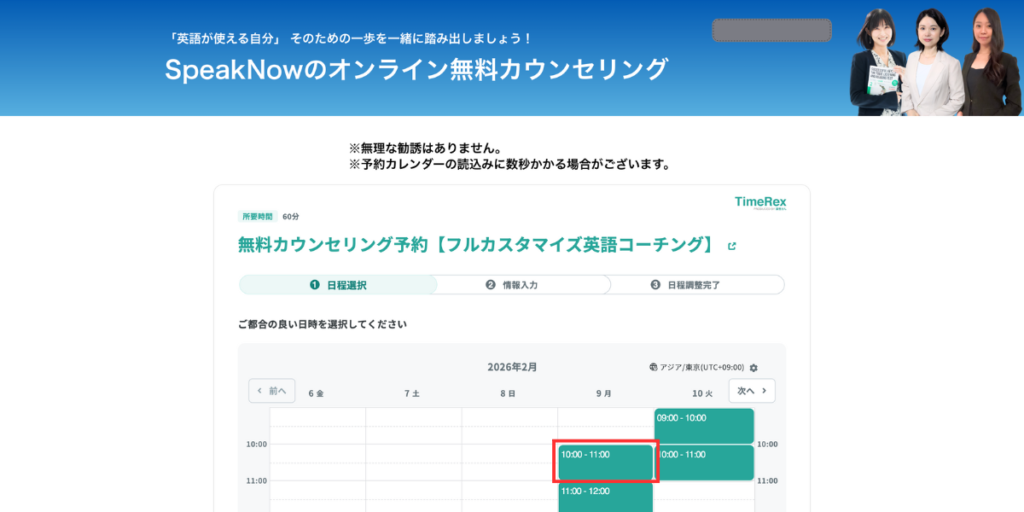
Task: Click the 8 日 day header
Action: [508, 394]
